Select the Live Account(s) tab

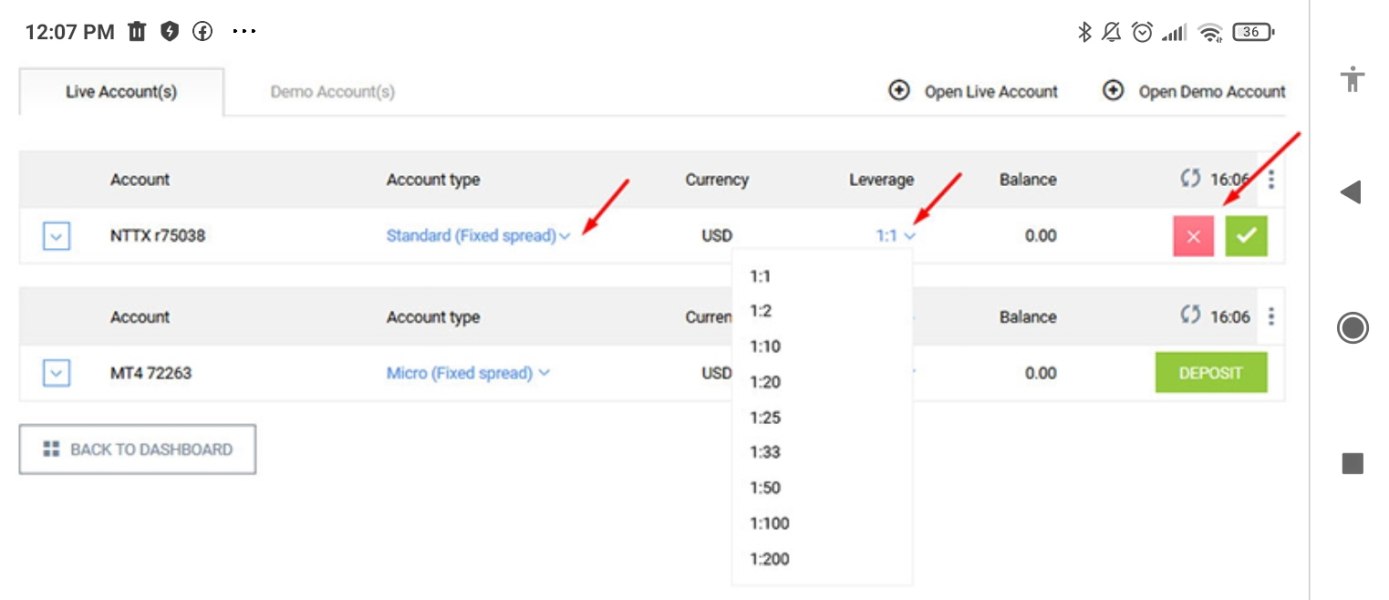pyautogui.click(x=121, y=92)
